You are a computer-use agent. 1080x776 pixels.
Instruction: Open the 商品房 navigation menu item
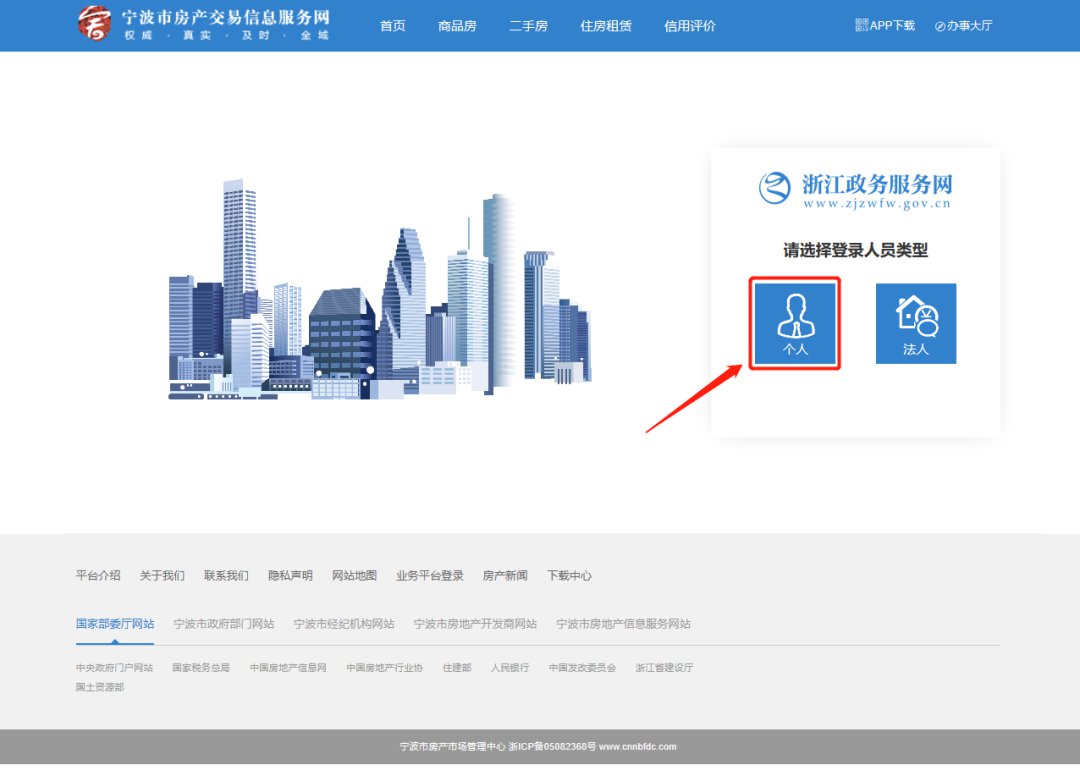pyautogui.click(x=457, y=26)
